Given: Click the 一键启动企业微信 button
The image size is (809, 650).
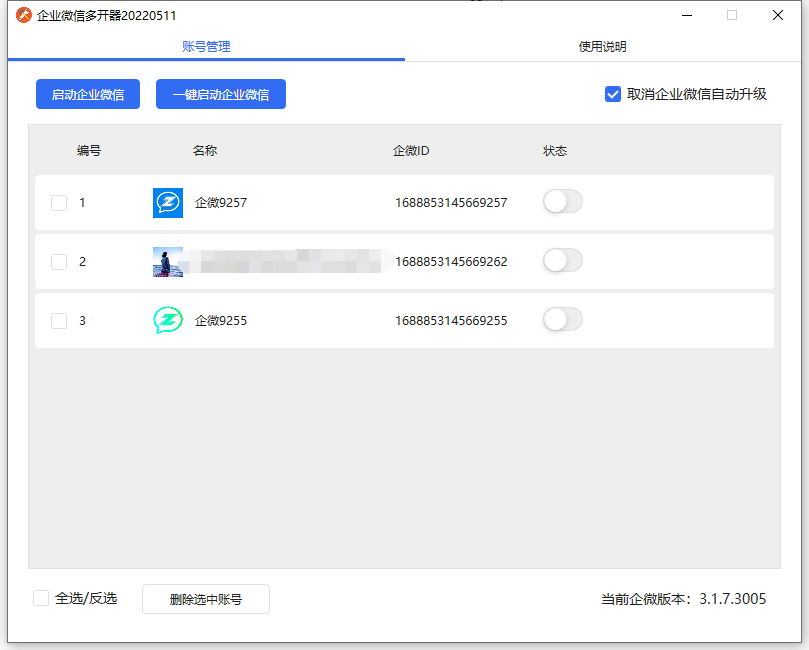Looking at the screenshot, I should [x=221, y=94].
